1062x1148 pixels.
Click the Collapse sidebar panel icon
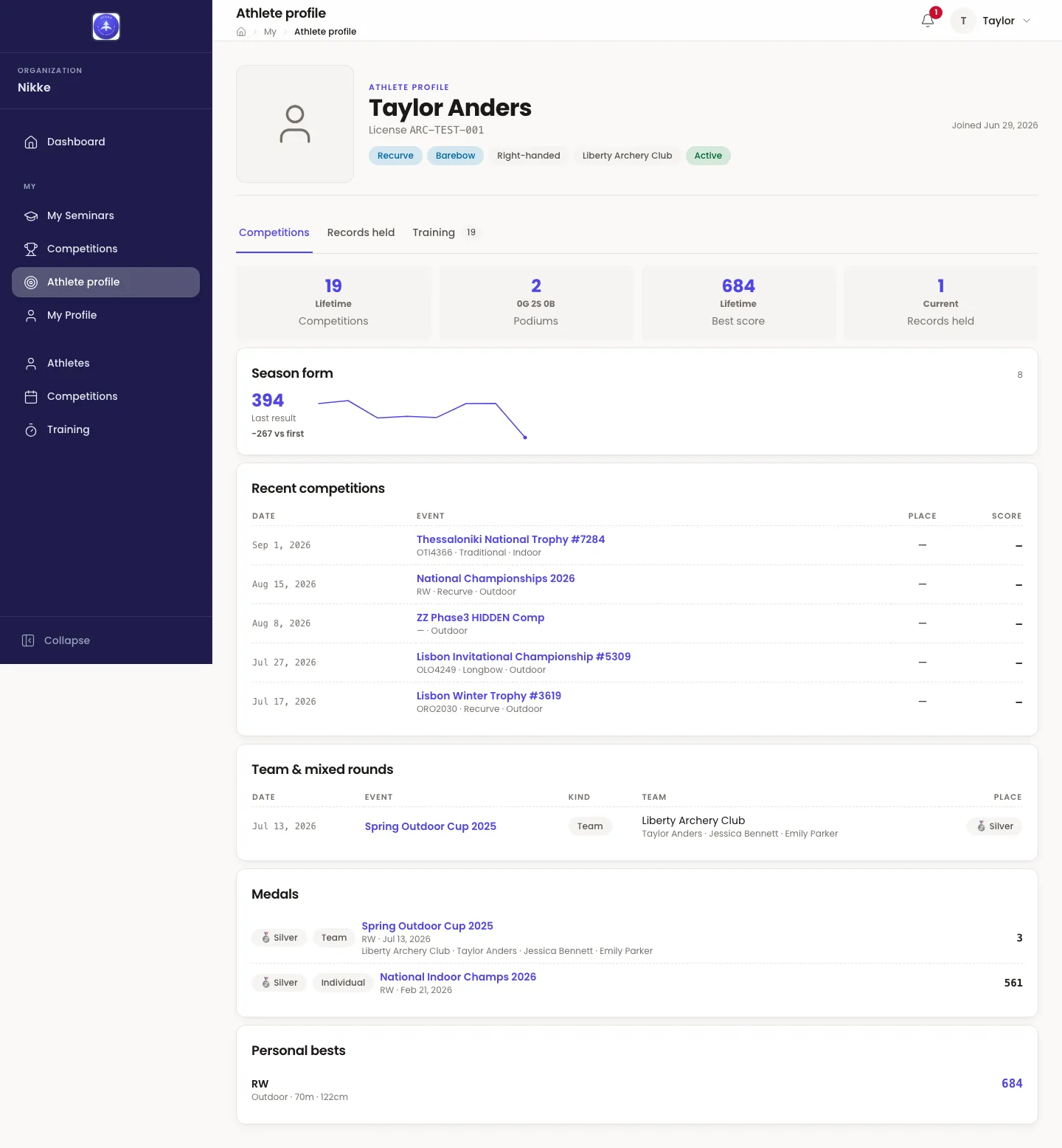(x=28, y=640)
